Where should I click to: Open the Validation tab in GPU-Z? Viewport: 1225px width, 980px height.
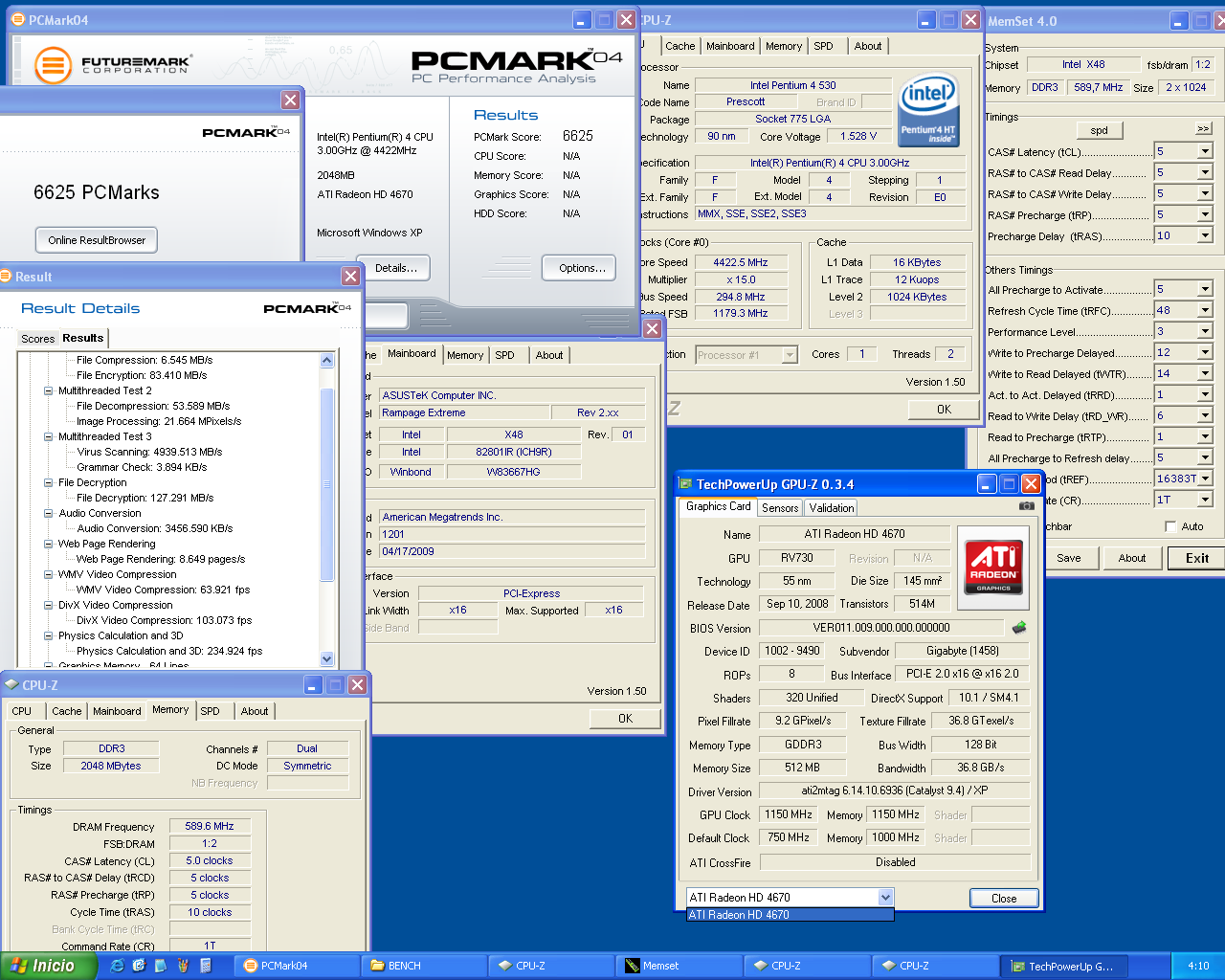(x=831, y=508)
